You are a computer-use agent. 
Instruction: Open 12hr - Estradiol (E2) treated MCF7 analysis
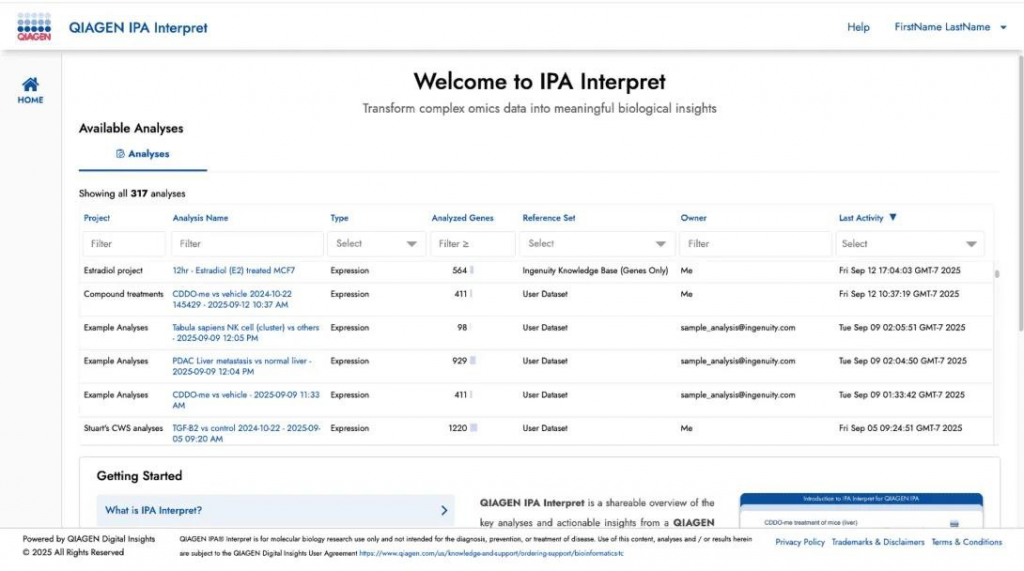[233, 270]
